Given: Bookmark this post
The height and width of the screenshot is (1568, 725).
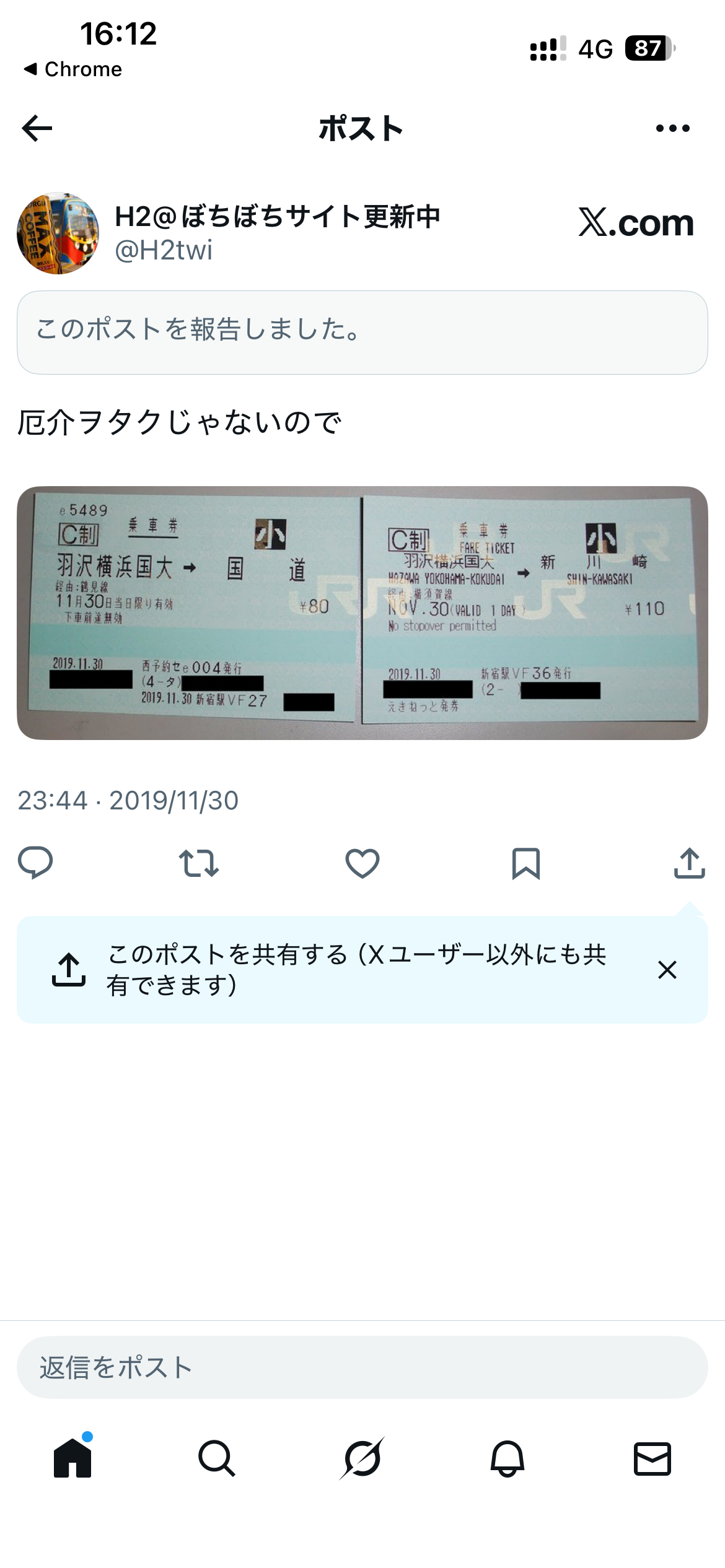Looking at the screenshot, I should pyautogui.click(x=526, y=863).
